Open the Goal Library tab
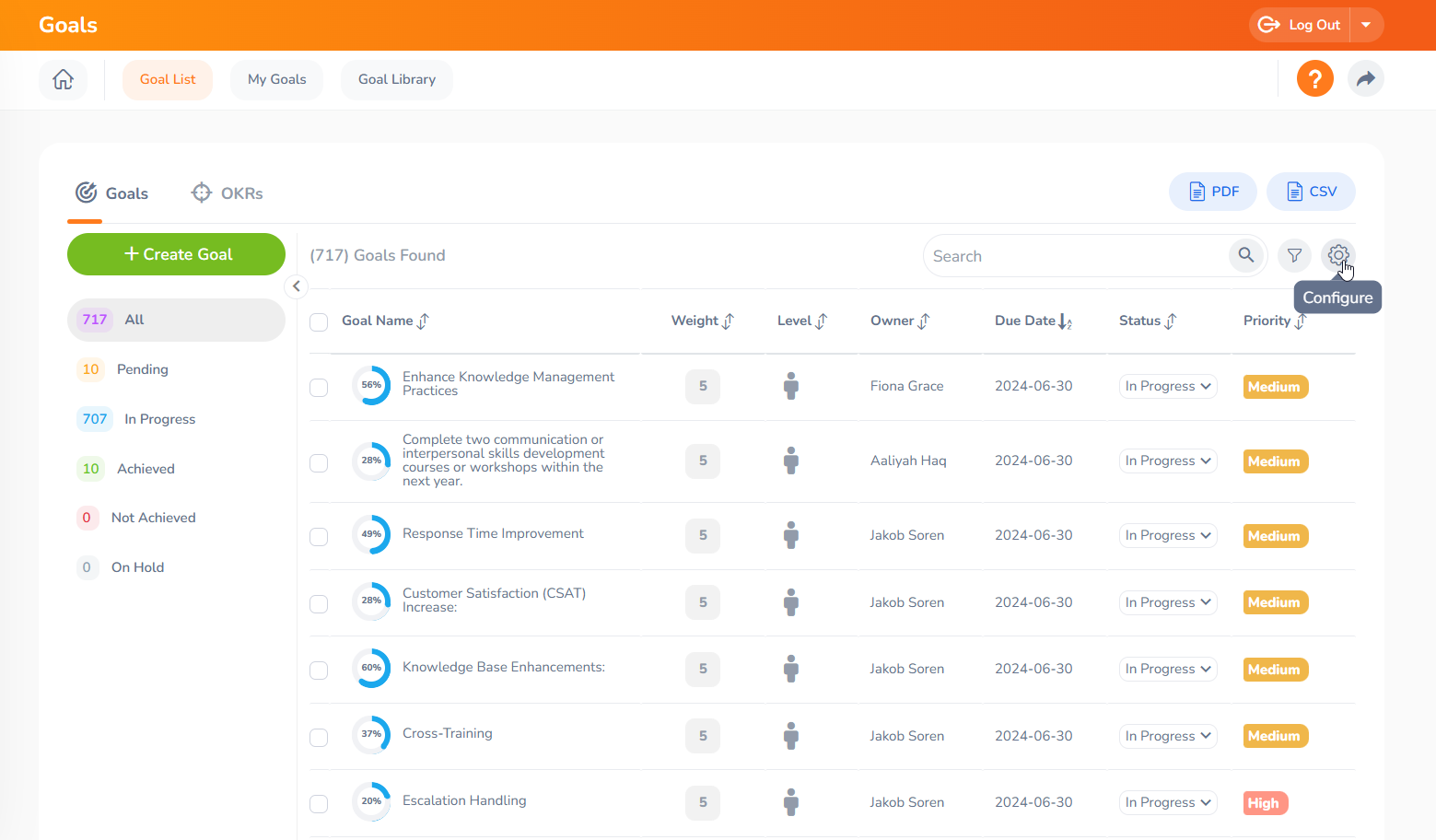 click(x=397, y=79)
